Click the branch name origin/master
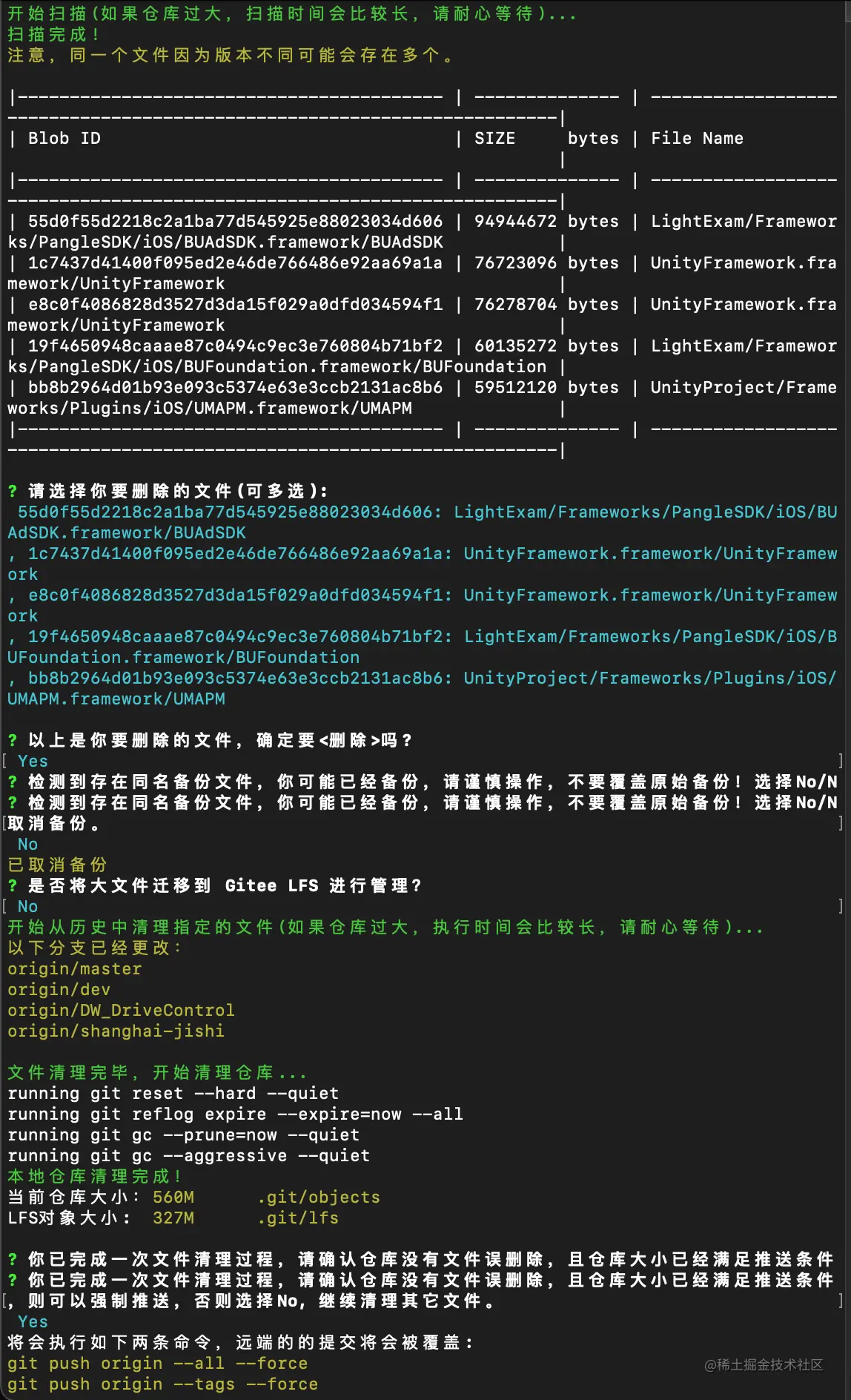This screenshot has width=851, height=1400. click(74, 968)
